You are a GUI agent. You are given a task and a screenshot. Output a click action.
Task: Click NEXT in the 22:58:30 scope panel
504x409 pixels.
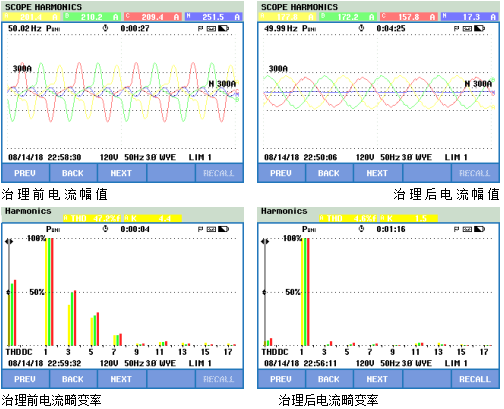(121, 173)
